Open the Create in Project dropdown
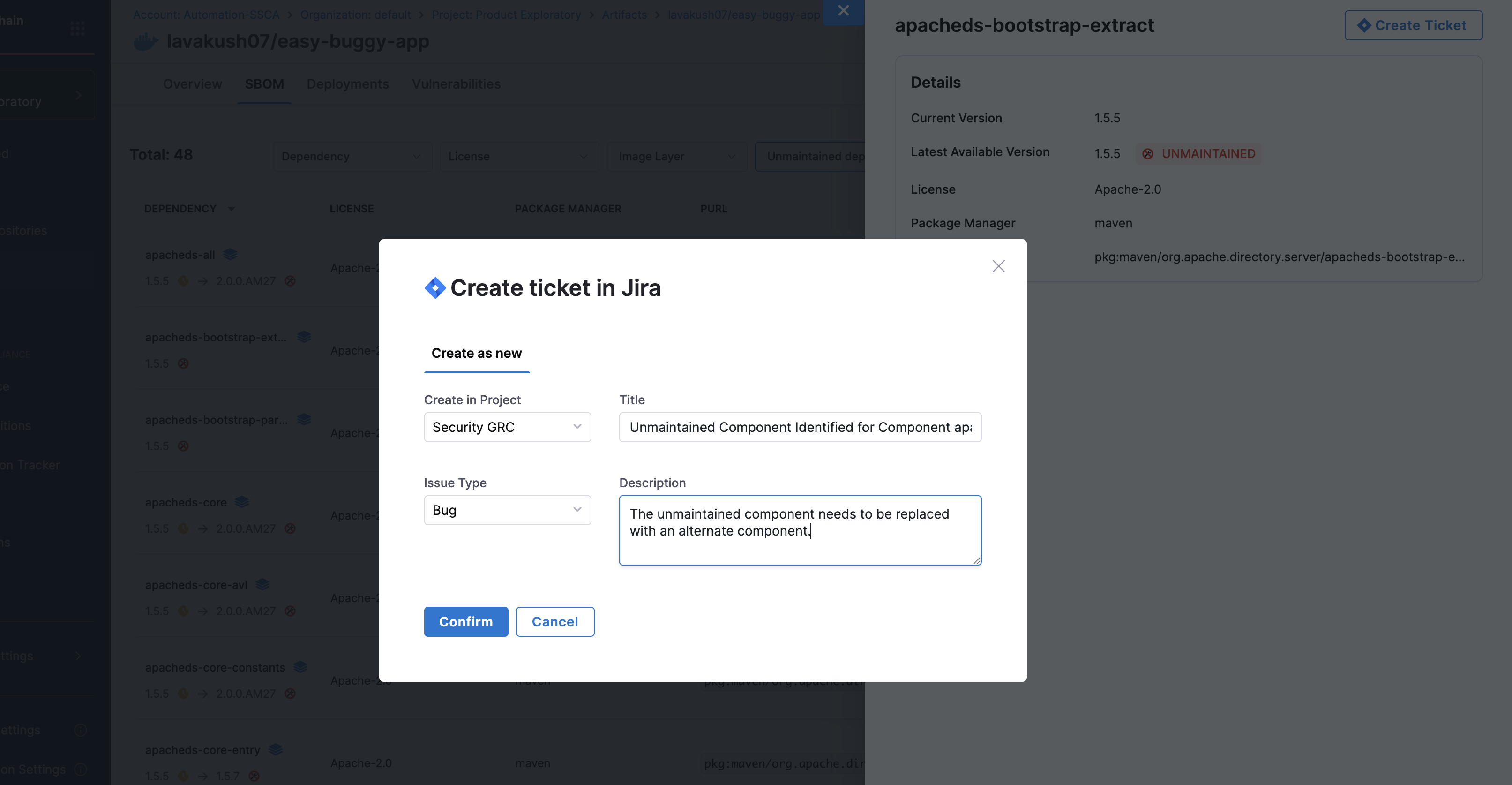The height and width of the screenshot is (785, 1512). pos(507,427)
